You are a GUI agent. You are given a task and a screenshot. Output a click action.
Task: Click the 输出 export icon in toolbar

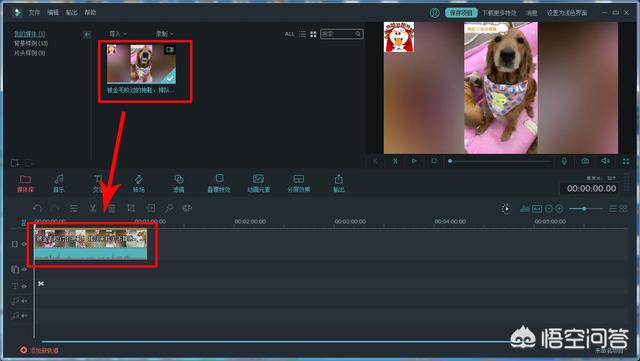[338, 183]
